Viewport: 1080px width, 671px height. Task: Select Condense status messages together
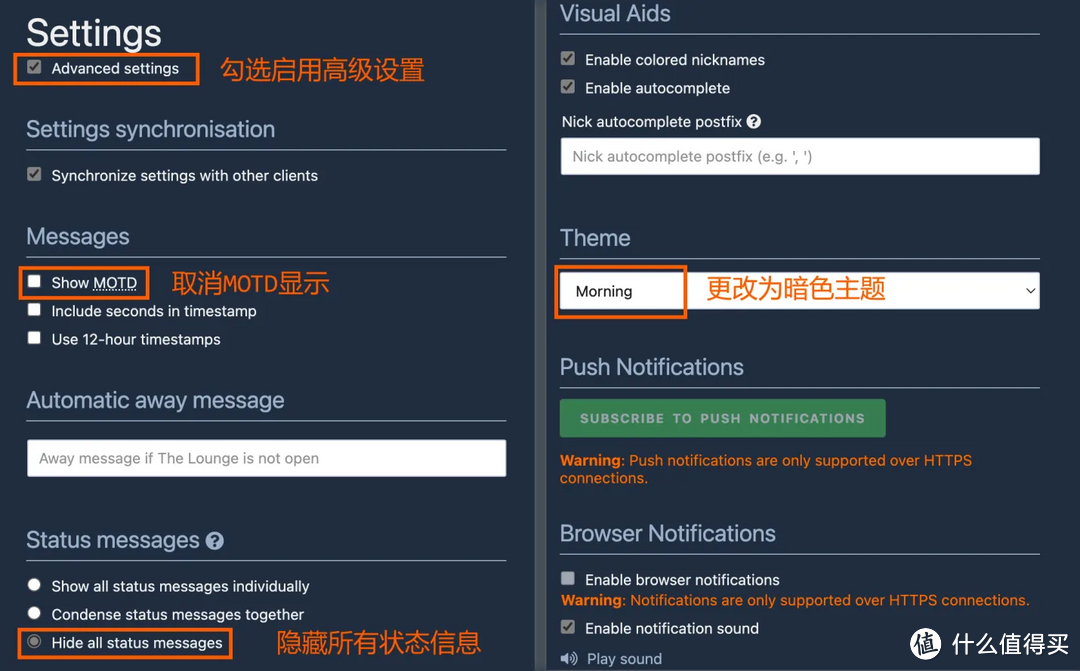(x=33, y=614)
